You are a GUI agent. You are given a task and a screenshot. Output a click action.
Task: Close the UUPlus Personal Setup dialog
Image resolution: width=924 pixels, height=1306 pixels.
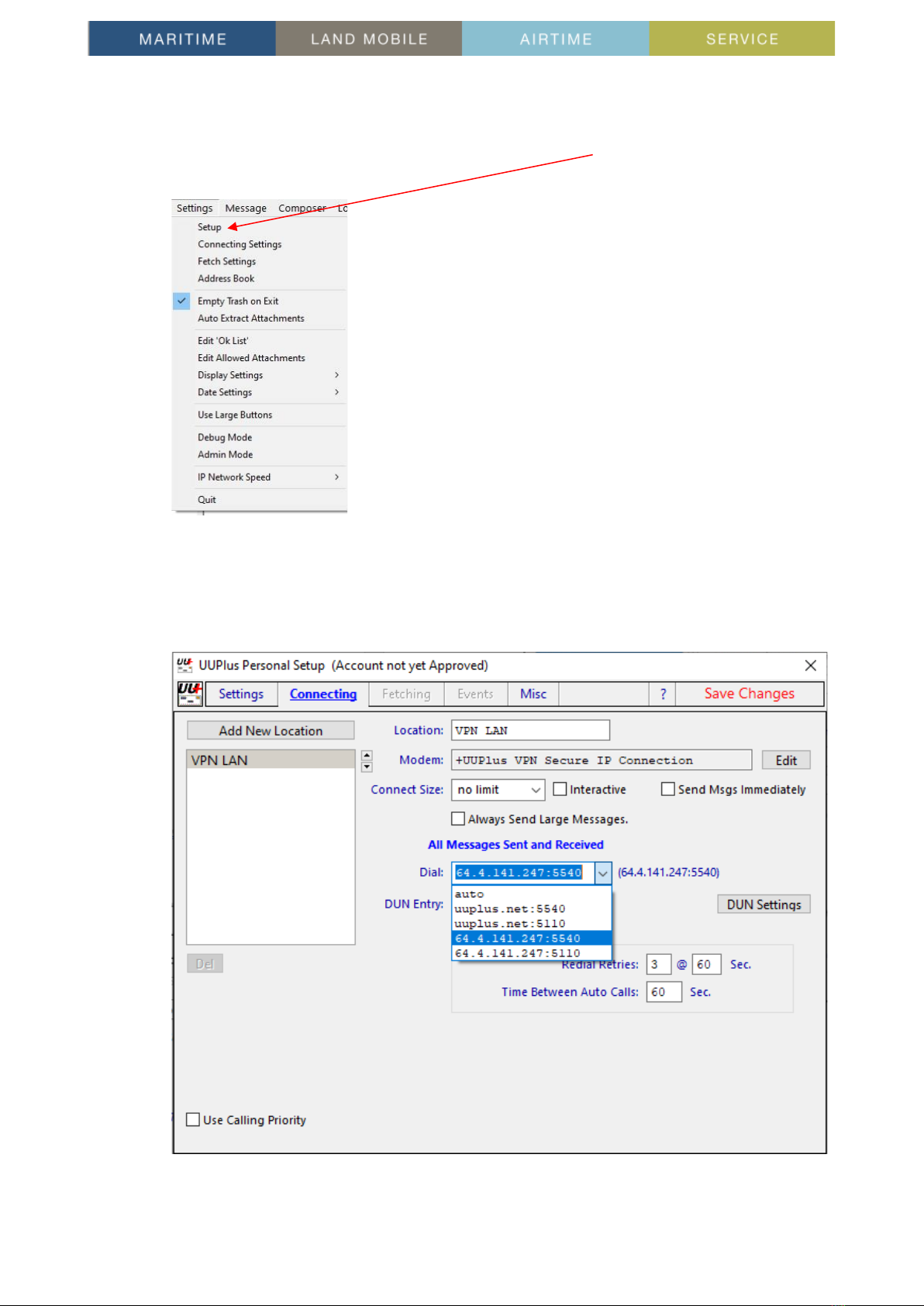pyautogui.click(x=811, y=665)
